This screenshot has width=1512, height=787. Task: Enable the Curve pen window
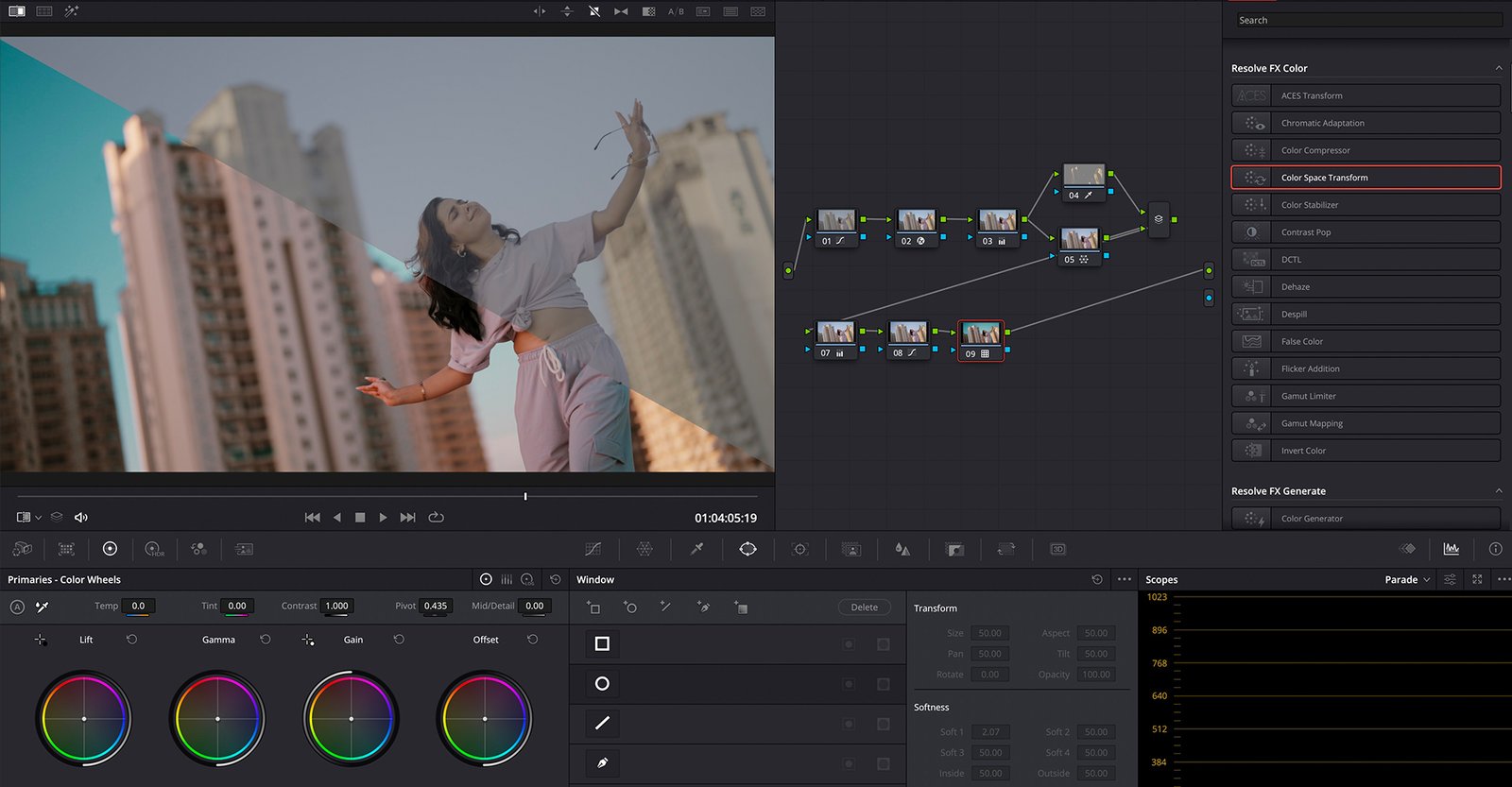(602, 762)
